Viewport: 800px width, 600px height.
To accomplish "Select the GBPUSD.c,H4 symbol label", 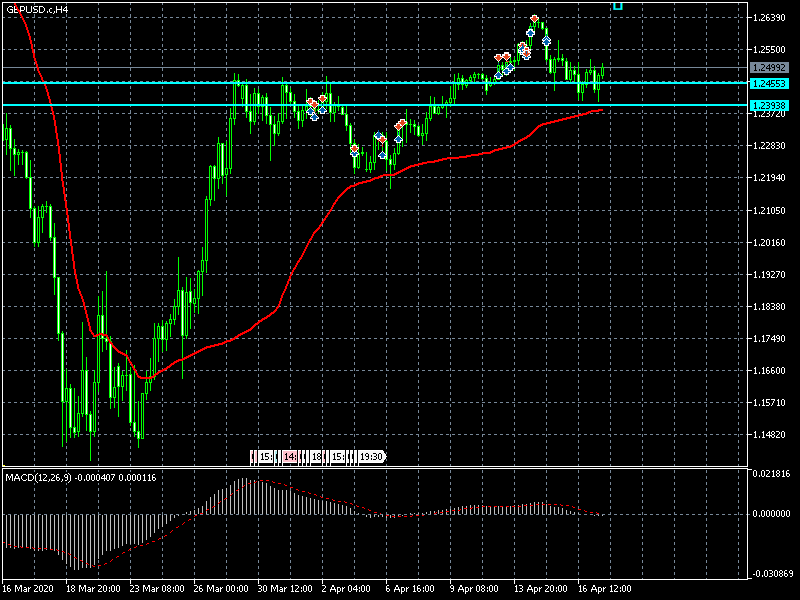I will click(x=38, y=9).
